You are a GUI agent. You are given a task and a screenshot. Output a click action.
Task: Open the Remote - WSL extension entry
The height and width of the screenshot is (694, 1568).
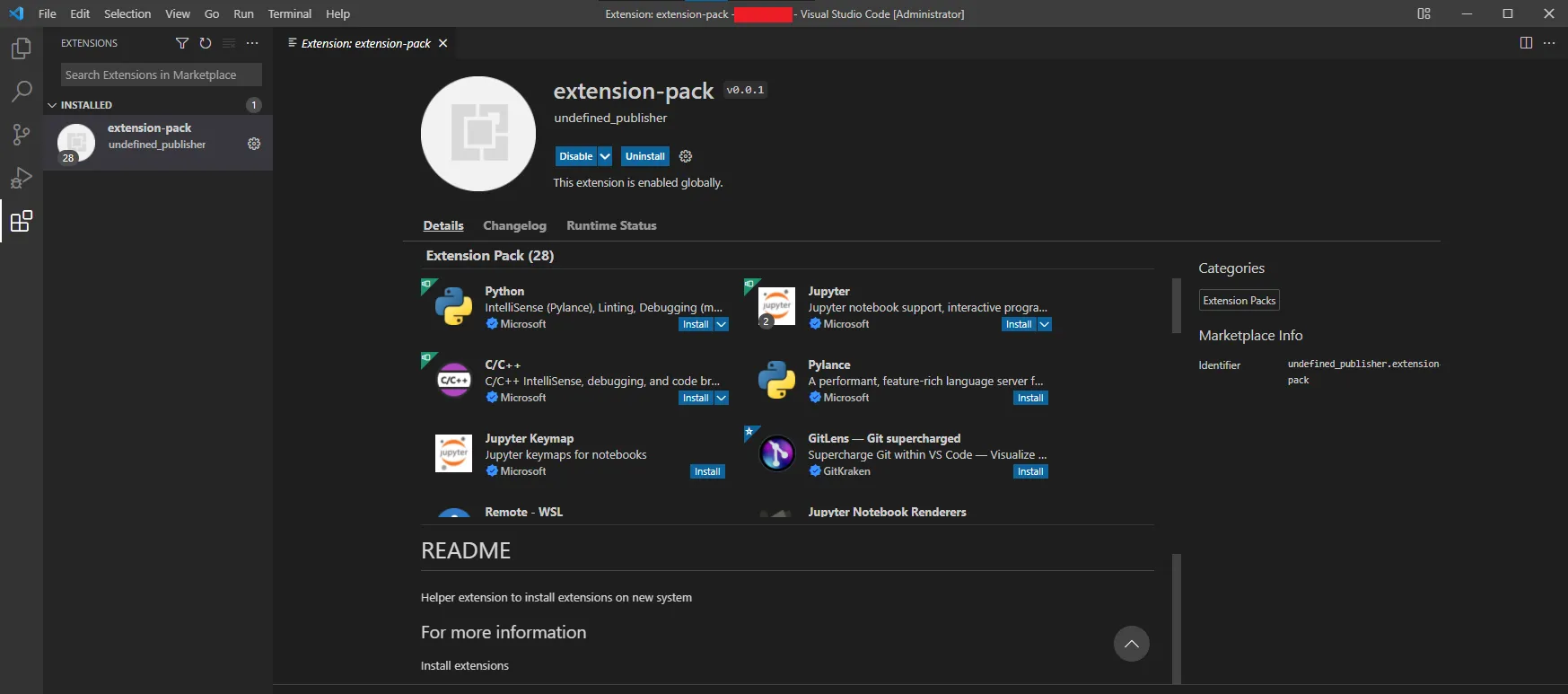click(524, 512)
